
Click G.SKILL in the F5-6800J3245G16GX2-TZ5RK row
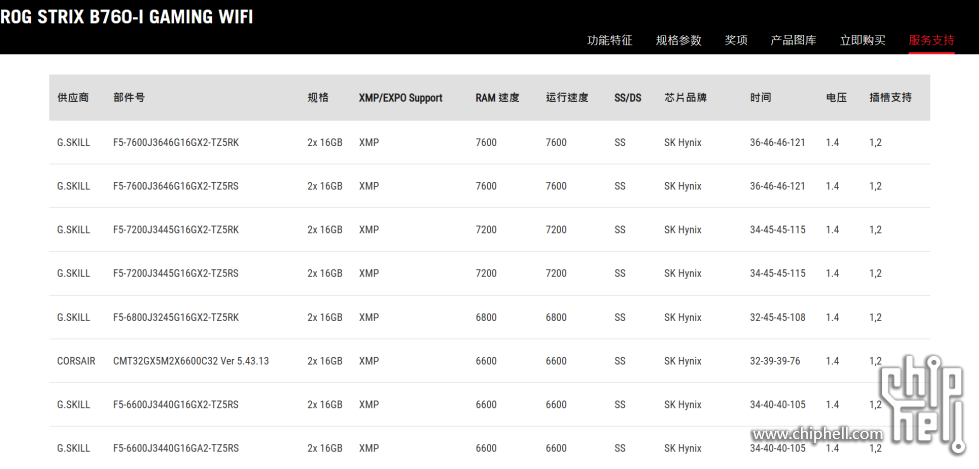tap(74, 317)
